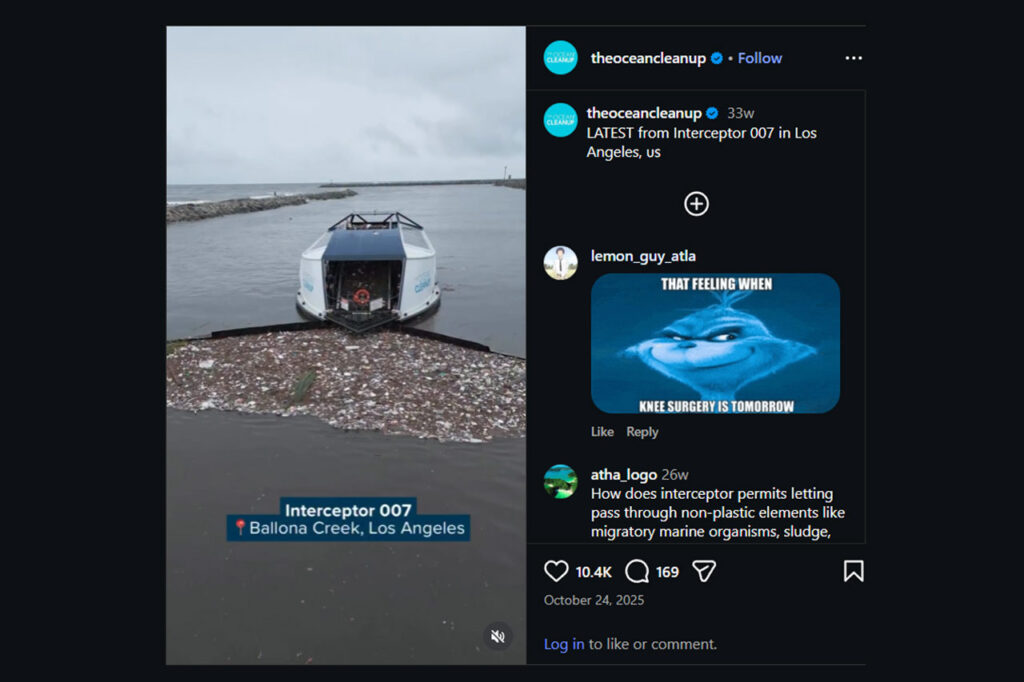Reply to lemon_guy_atla's comment
This screenshot has width=1024, height=682.
pyautogui.click(x=642, y=432)
